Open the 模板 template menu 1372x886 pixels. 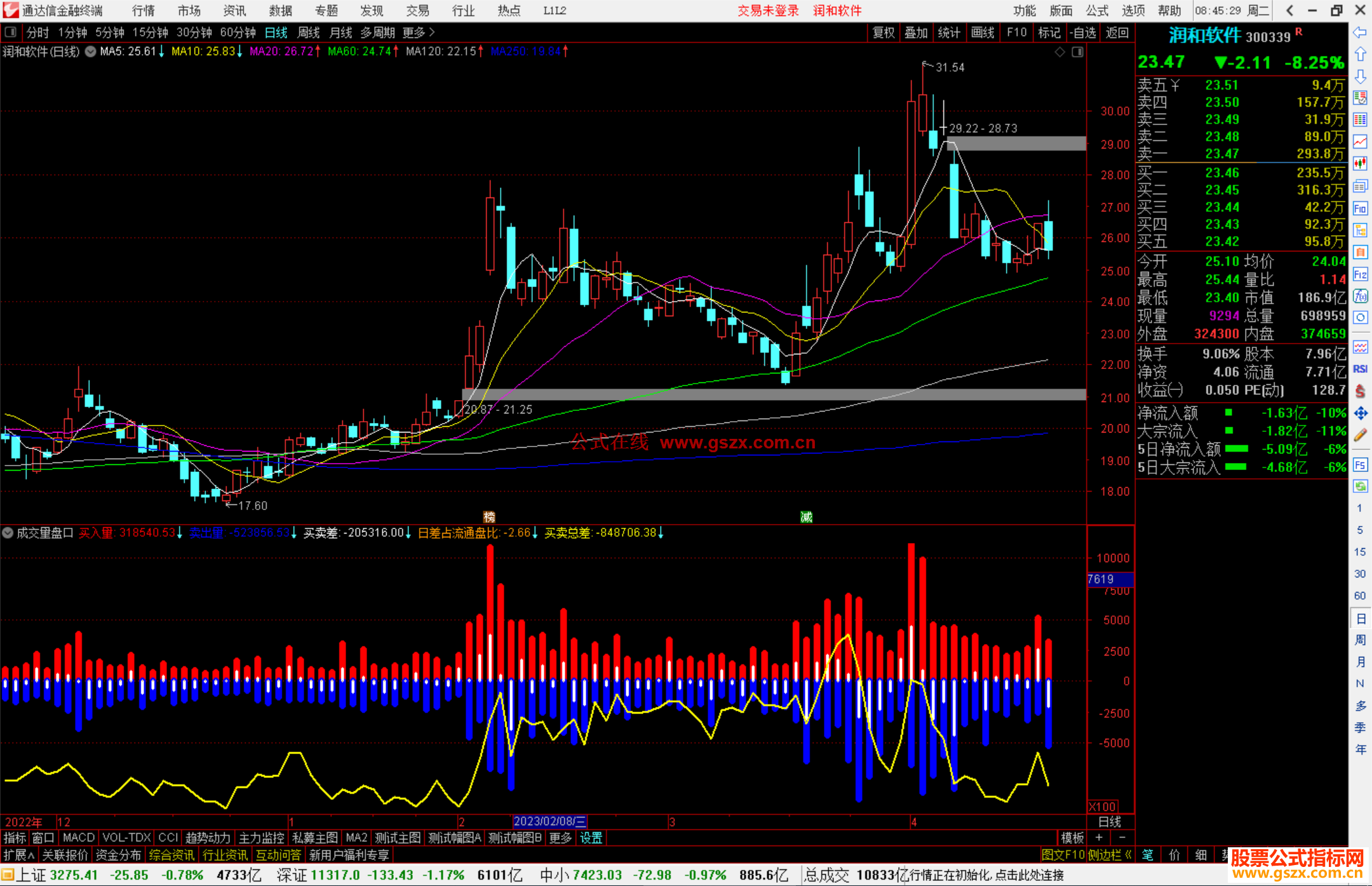pos(1072,838)
